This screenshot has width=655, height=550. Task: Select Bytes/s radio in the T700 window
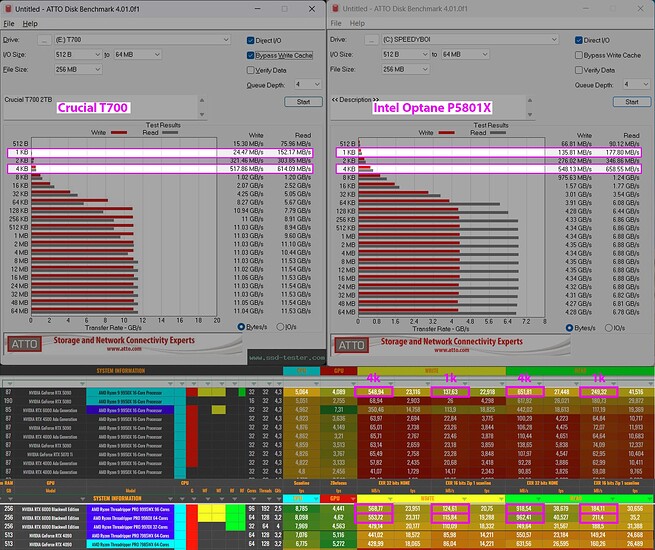(x=241, y=327)
